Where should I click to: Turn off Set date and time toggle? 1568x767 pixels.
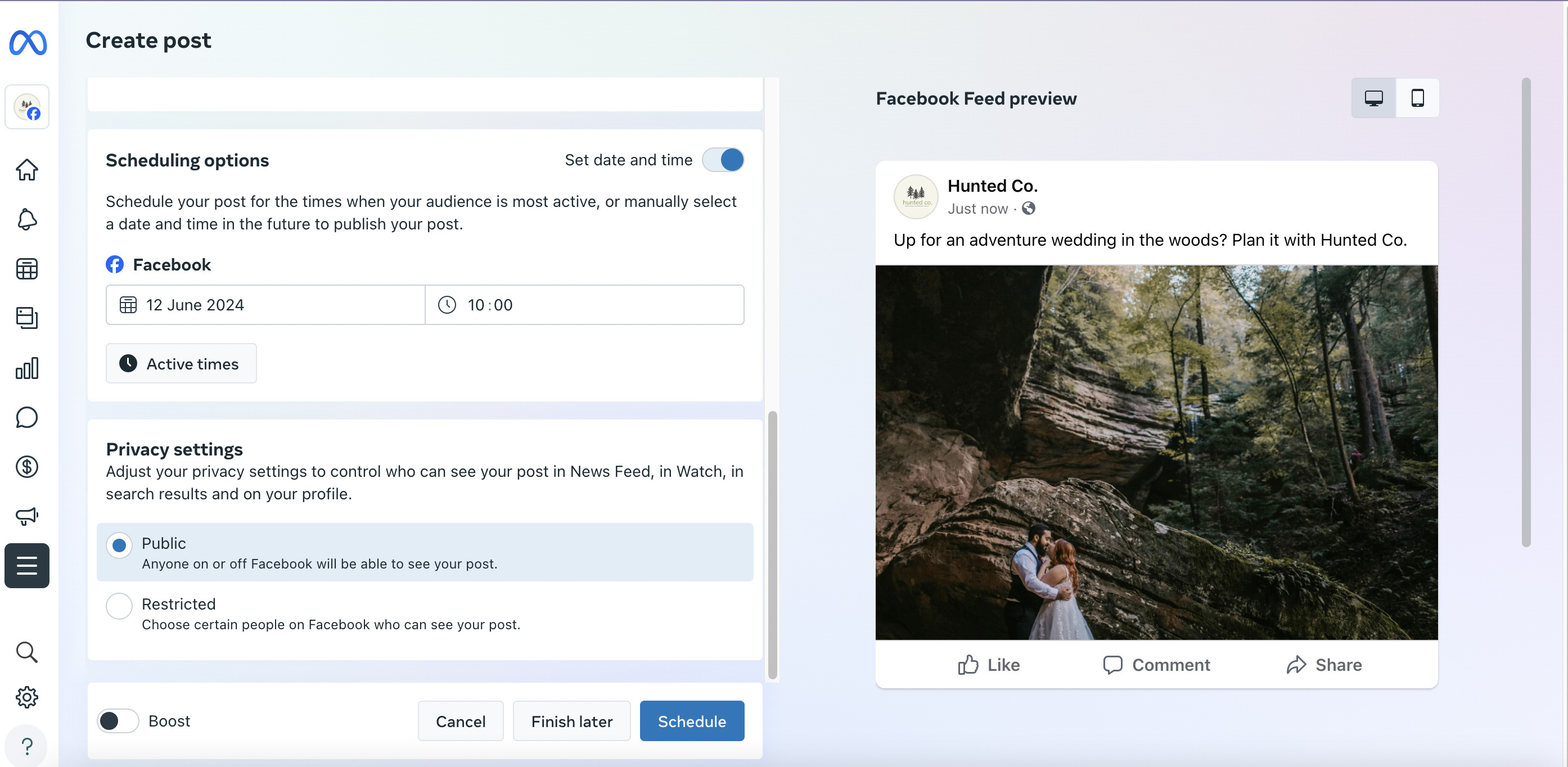tap(723, 160)
